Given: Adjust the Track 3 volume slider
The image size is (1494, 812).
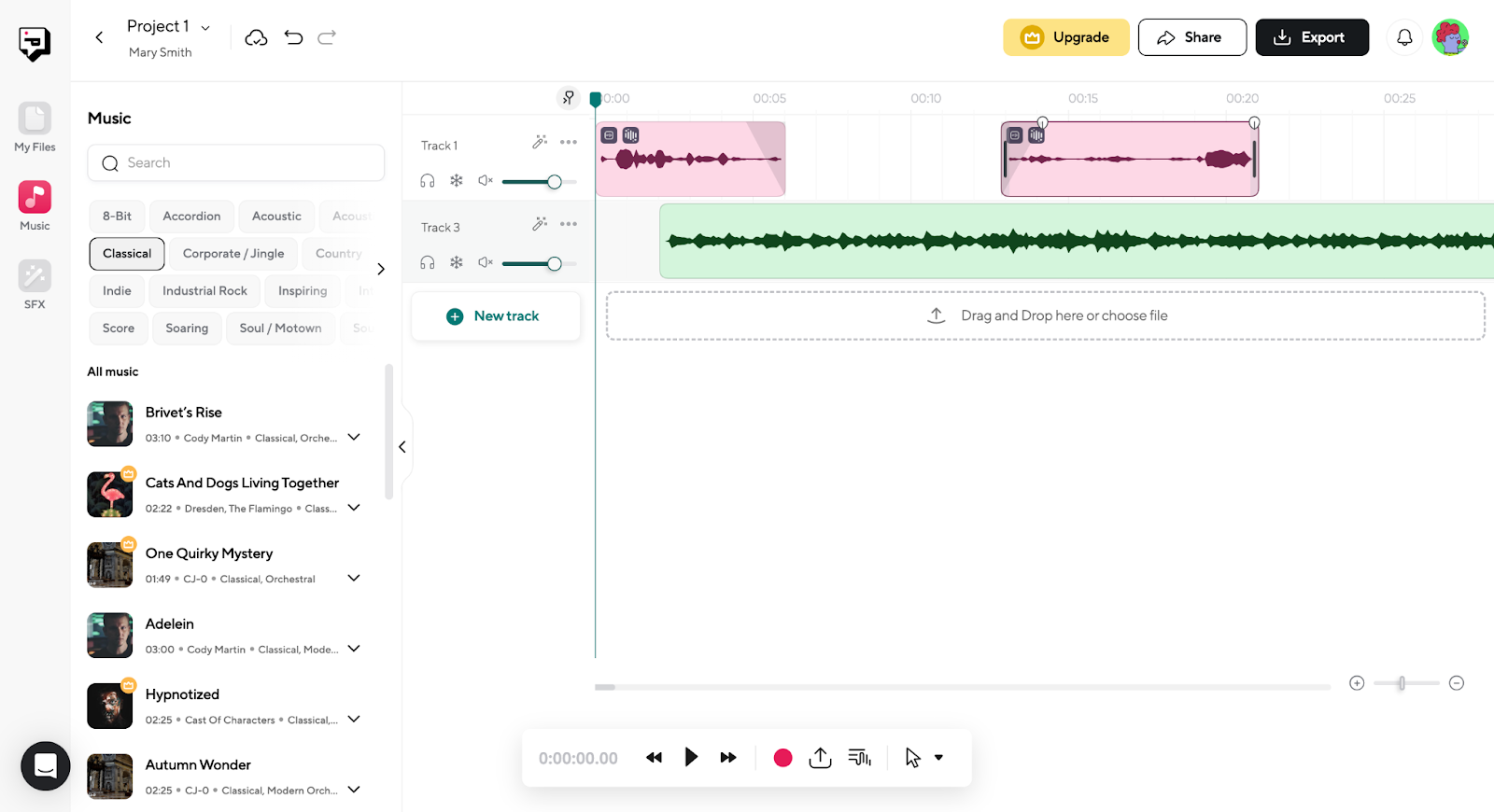Looking at the screenshot, I should (539, 263).
